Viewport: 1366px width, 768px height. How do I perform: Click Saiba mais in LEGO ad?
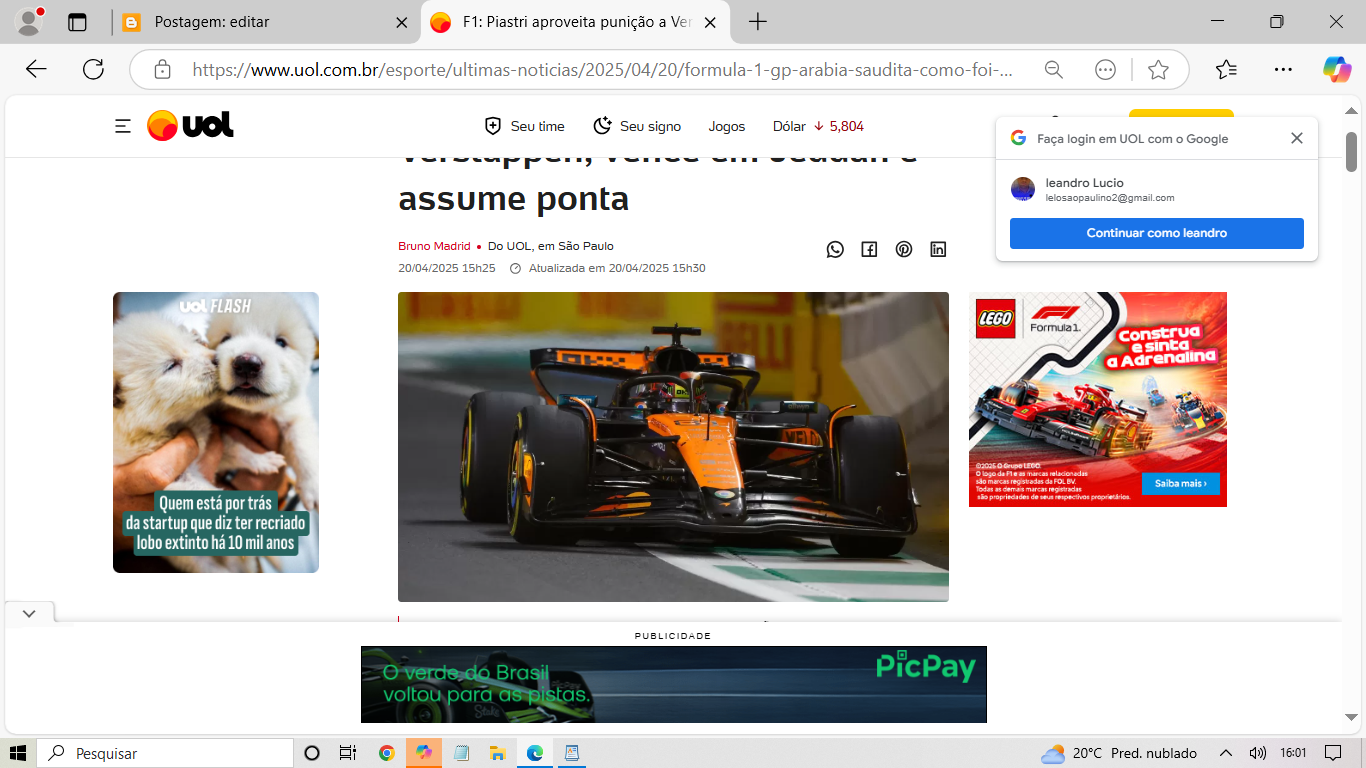[1181, 483]
